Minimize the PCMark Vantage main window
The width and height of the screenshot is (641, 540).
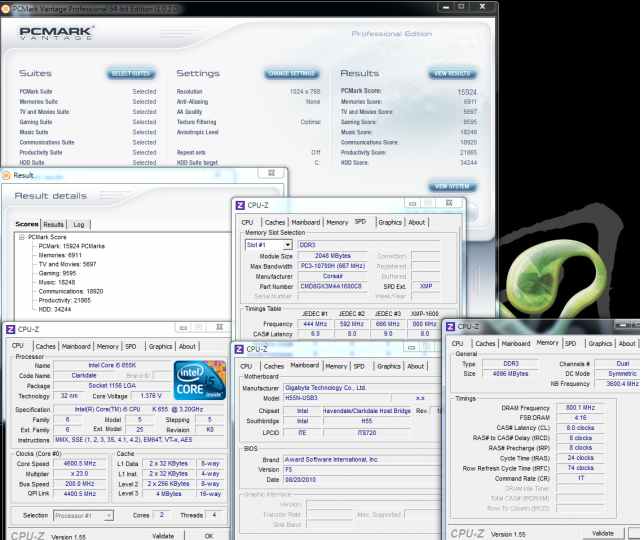coord(446,7)
